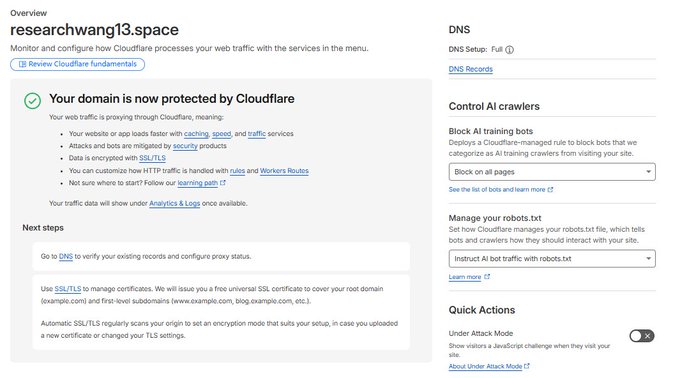Click the book icon in Review fundamentals
The height and width of the screenshot is (378, 680).
22,64
